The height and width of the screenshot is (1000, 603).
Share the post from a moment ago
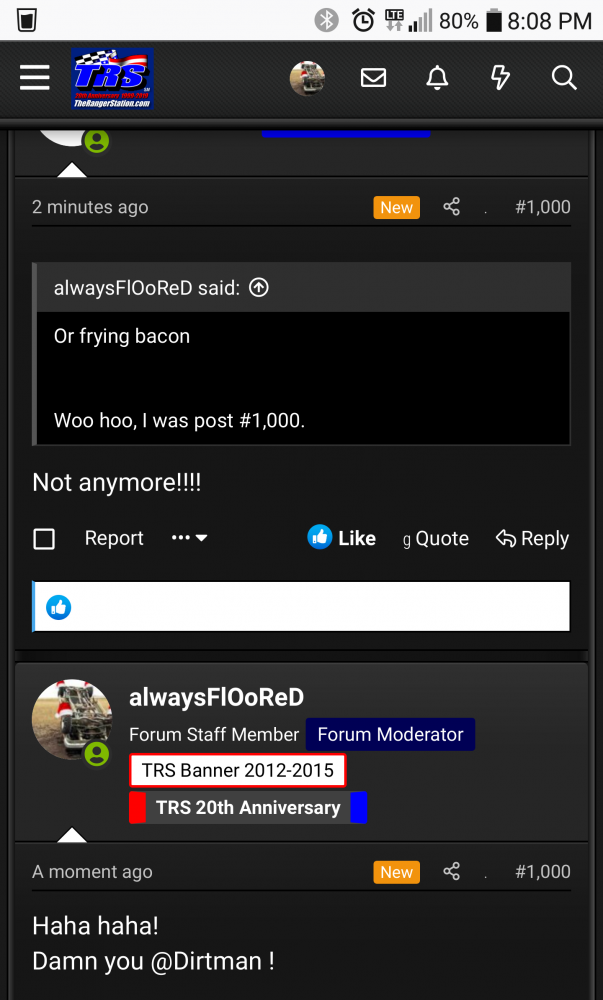pos(452,872)
